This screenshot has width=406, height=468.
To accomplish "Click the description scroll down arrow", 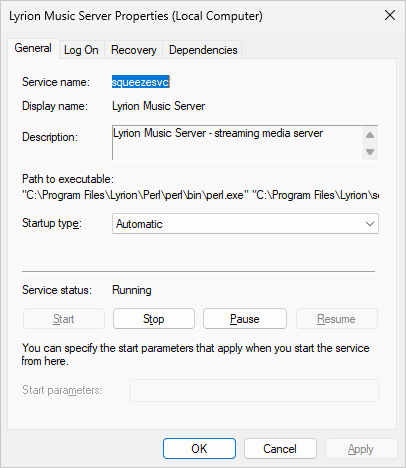I will pos(370,152).
